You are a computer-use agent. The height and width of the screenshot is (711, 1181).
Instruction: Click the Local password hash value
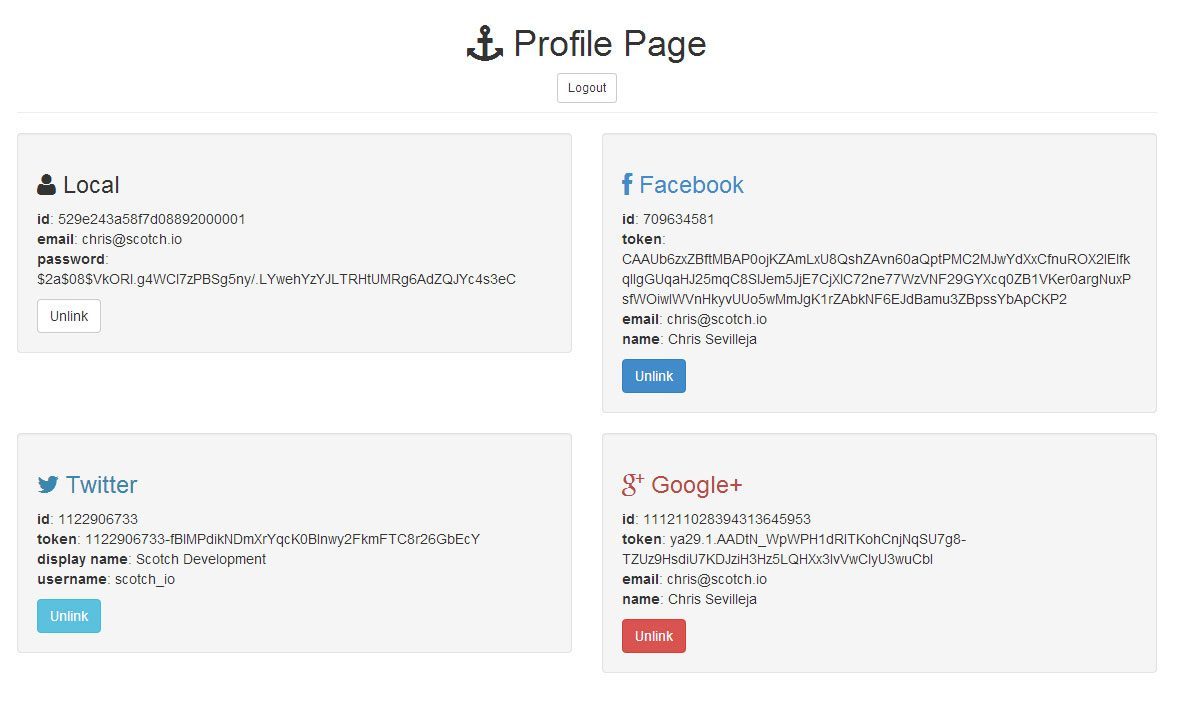276,279
